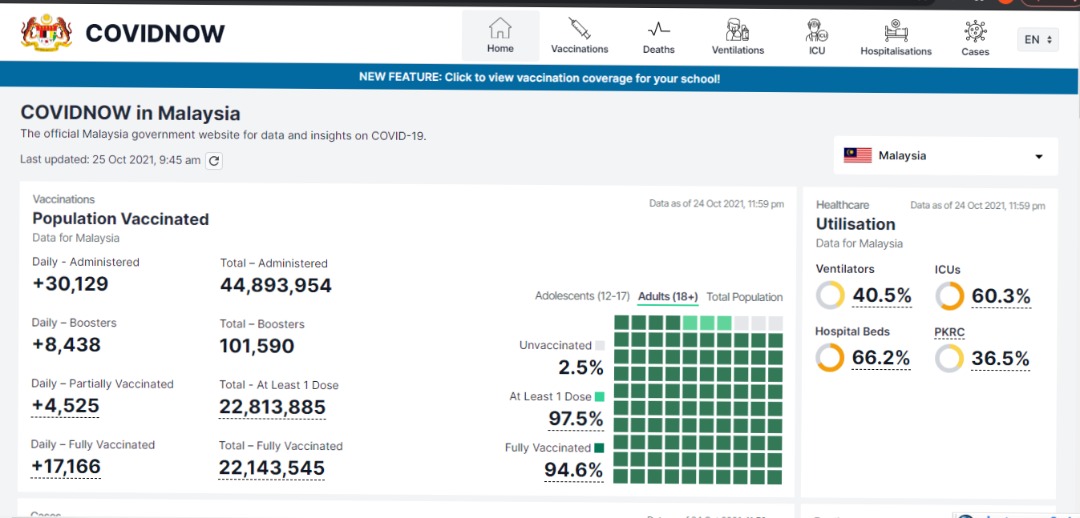Click PKRC 36.5% value
The height and width of the screenshot is (518, 1080).
coord(1000,359)
